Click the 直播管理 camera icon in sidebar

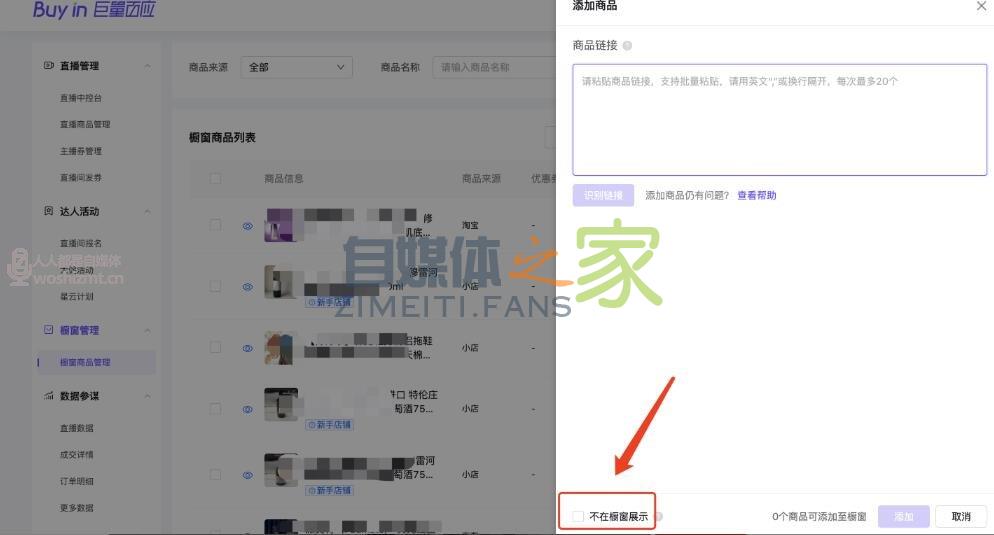(x=49, y=66)
